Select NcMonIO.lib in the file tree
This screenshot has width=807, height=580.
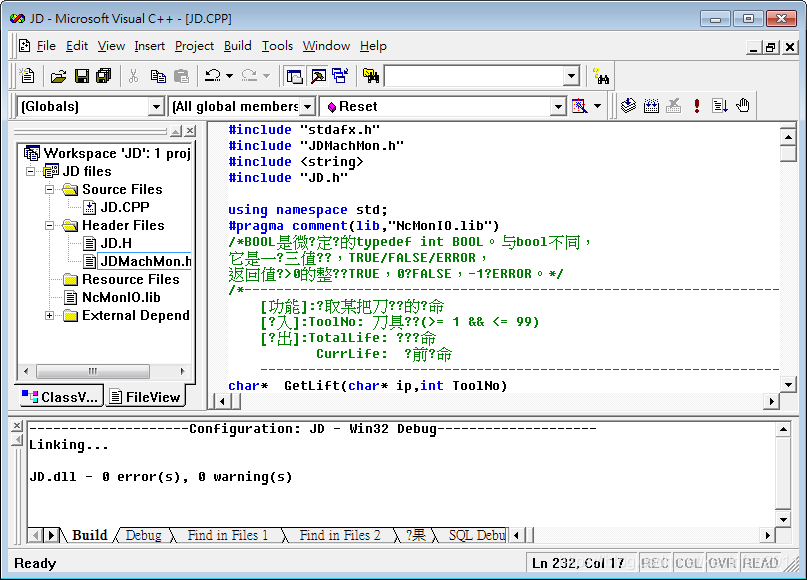121,297
